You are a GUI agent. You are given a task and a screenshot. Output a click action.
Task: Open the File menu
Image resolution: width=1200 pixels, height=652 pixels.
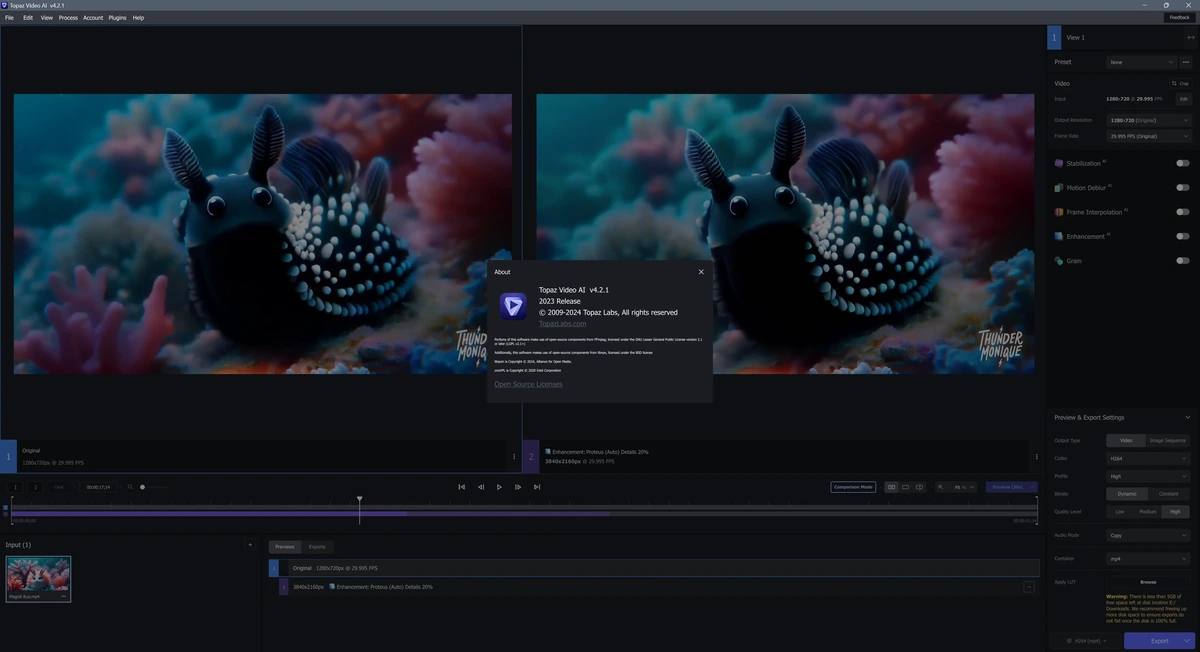coord(9,18)
